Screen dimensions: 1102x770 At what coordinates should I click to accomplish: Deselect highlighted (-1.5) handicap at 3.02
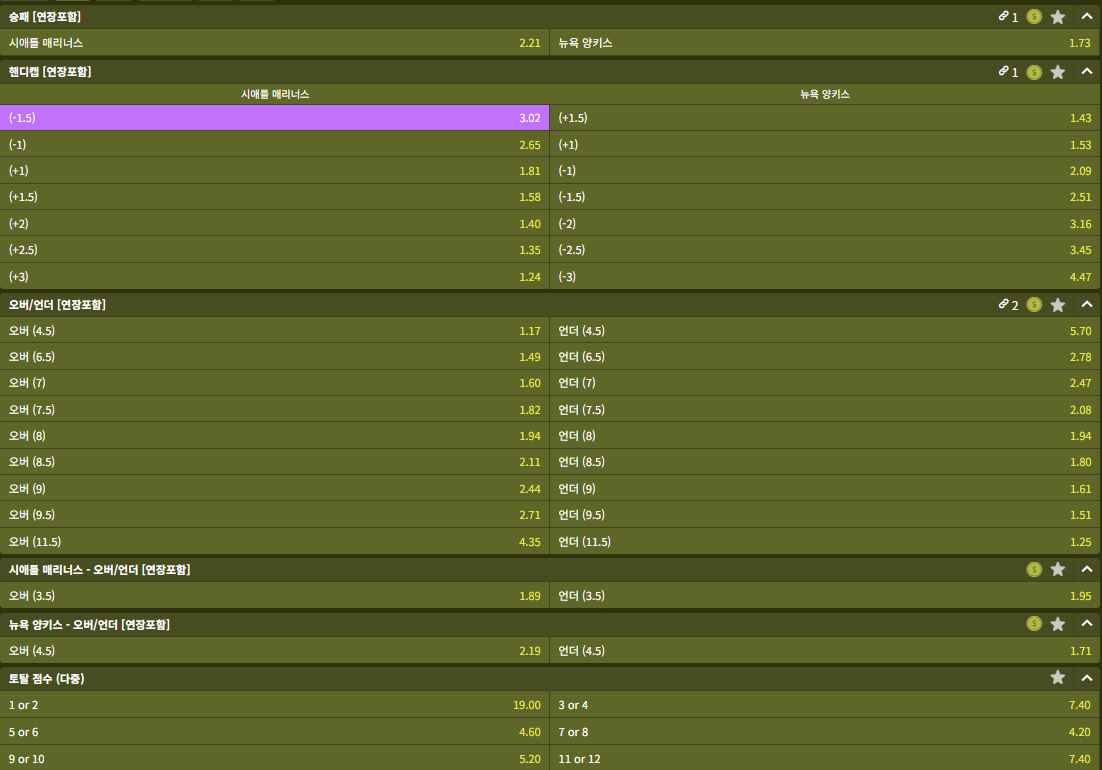point(274,118)
